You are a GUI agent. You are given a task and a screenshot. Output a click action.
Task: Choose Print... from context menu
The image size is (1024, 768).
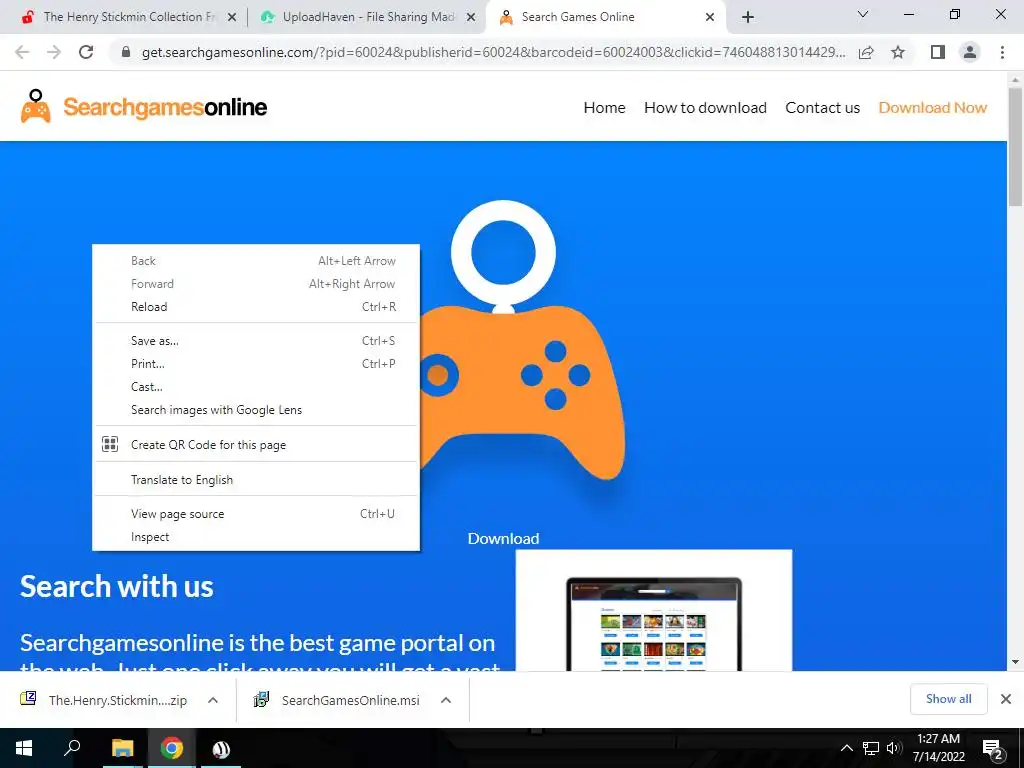(x=256, y=364)
